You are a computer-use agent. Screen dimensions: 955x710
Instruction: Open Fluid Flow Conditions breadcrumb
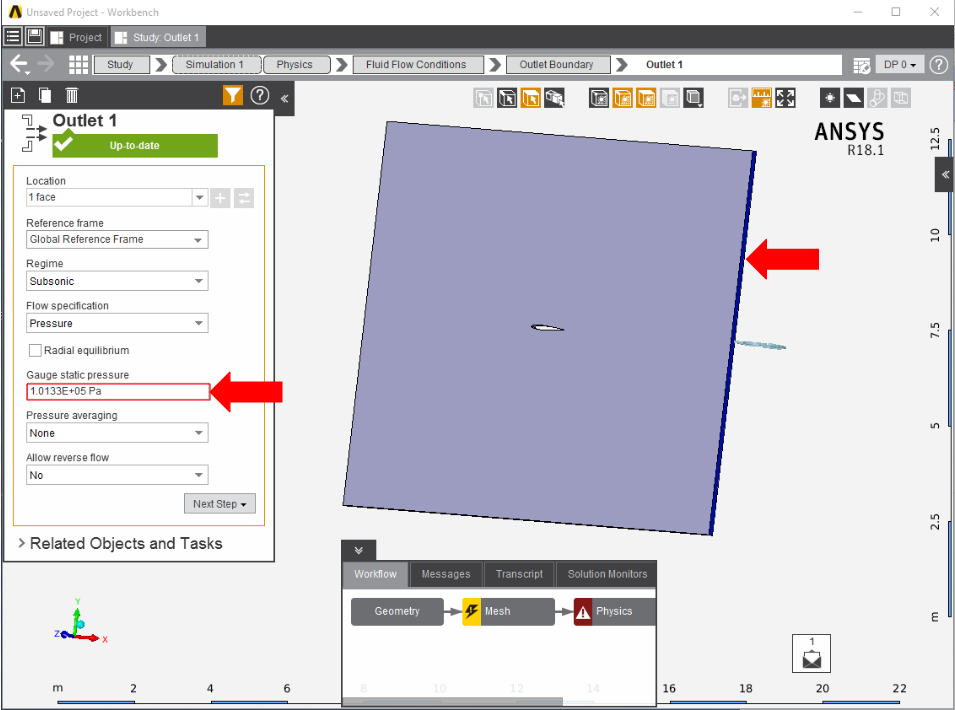tap(417, 65)
